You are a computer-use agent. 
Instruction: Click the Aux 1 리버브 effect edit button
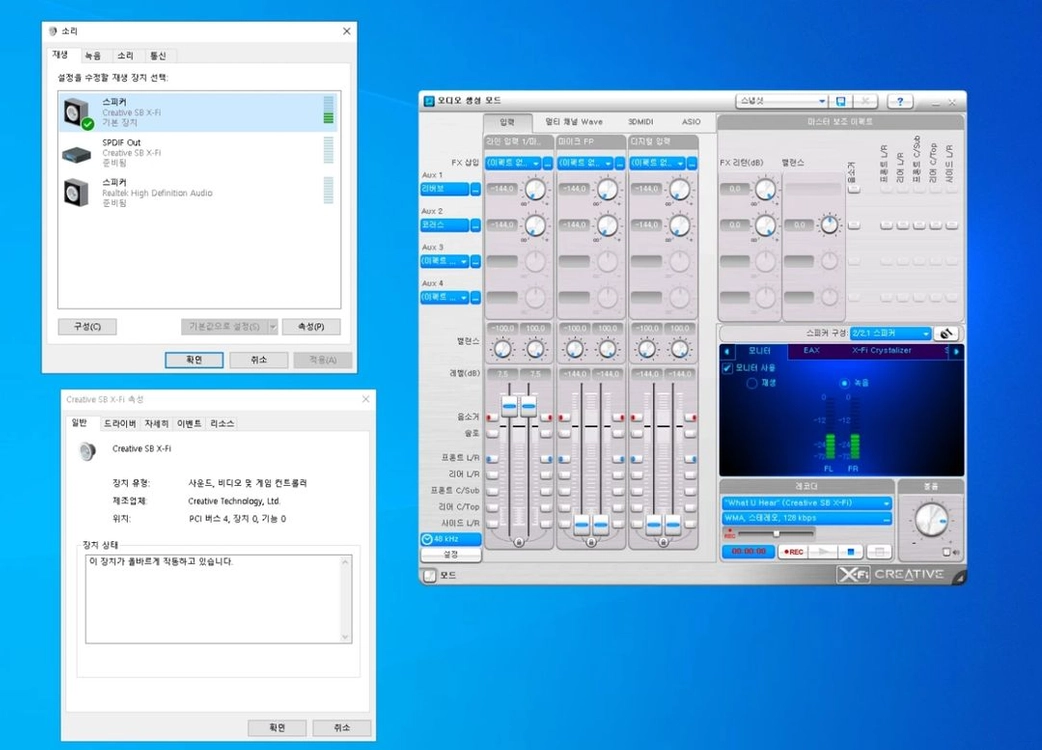[x=476, y=189]
